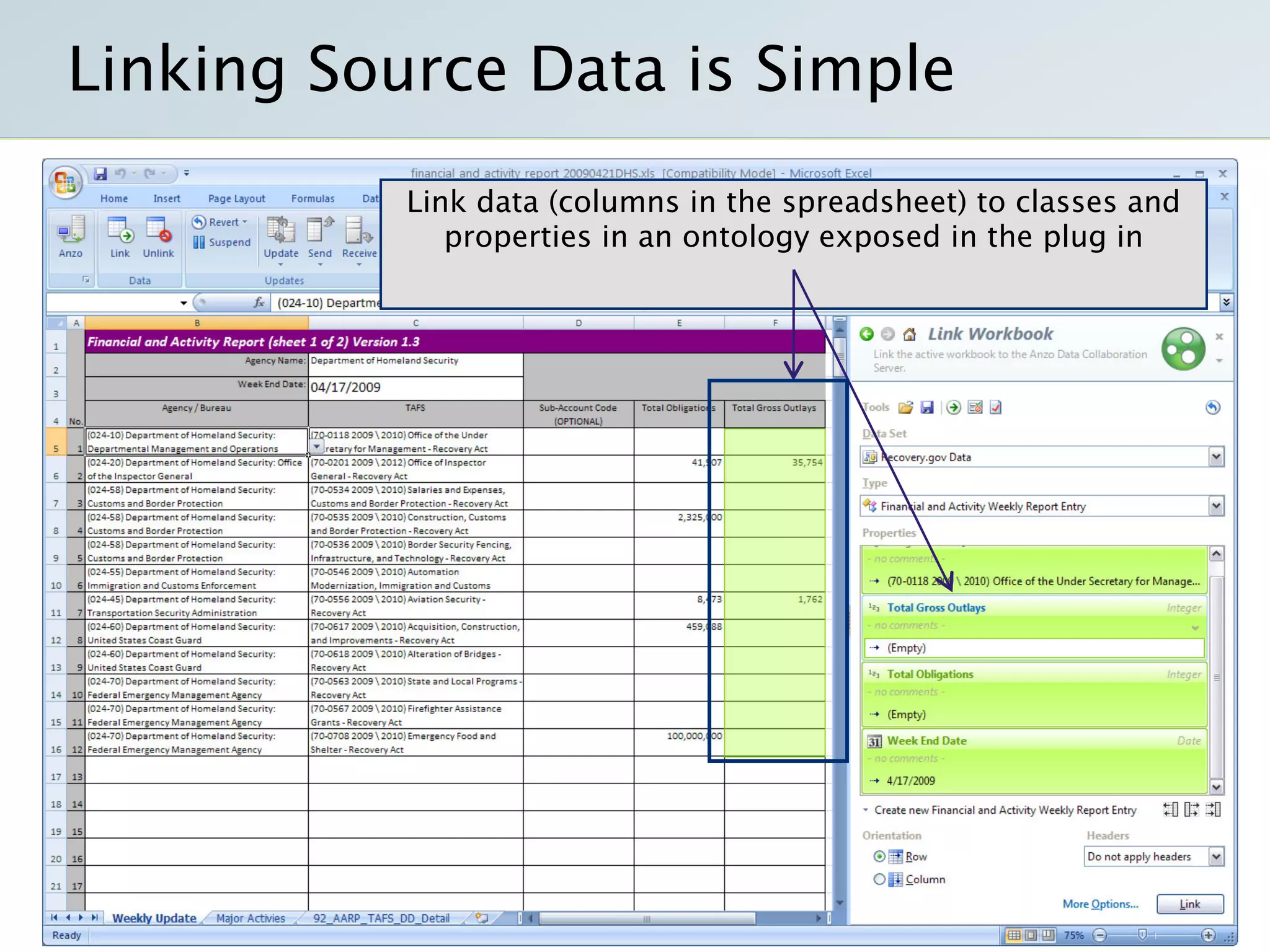Click the large green Anzo logo sphere
Image resolution: width=1270 pixels, height=952 pixels.
click(x=1183, y=349)
